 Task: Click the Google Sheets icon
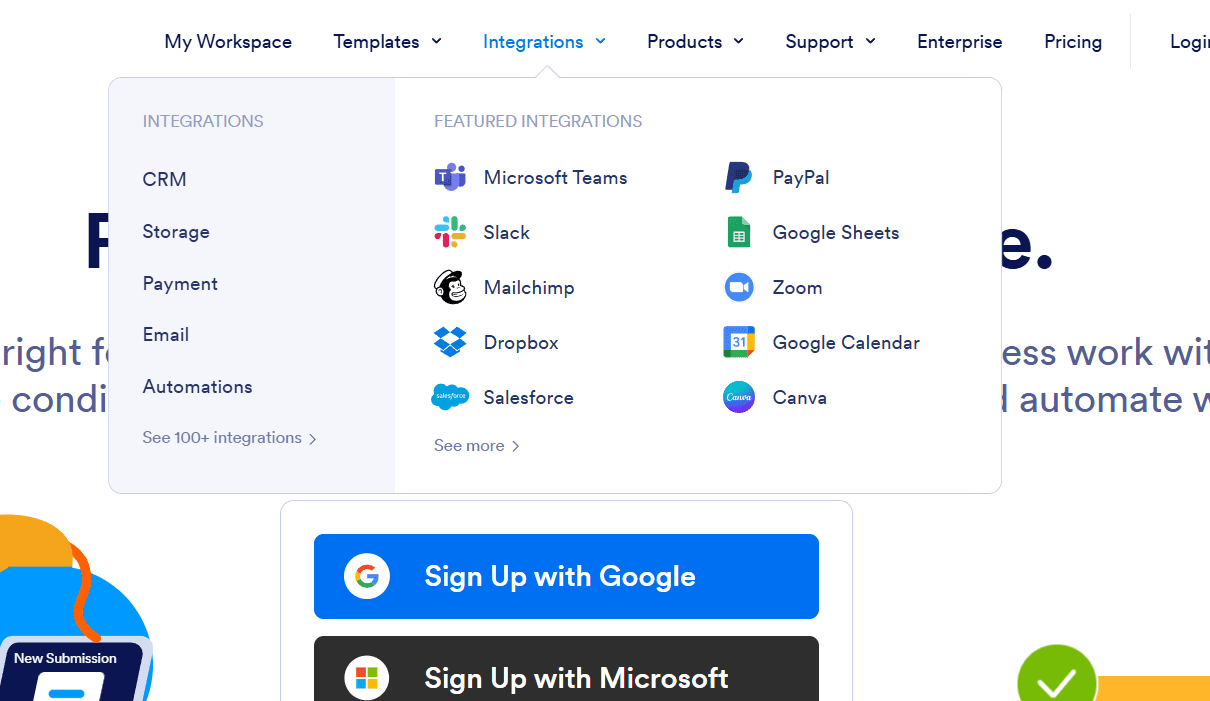[x=738, y=232]
